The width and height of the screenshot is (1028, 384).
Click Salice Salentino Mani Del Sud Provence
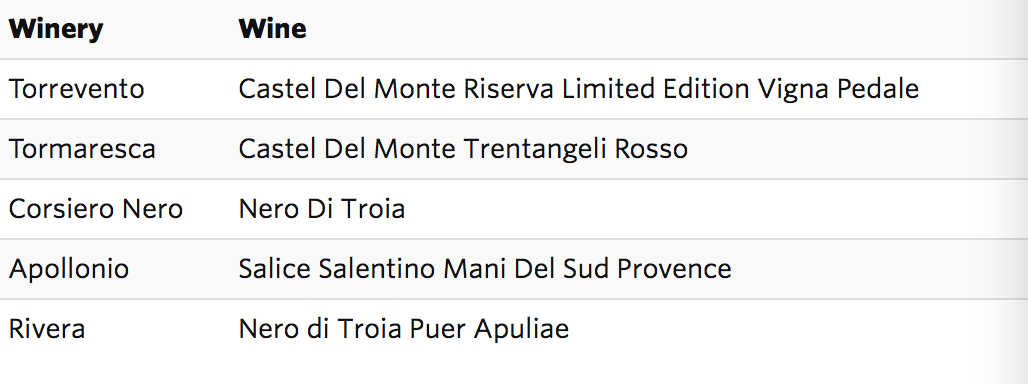[x=484, y=269]
